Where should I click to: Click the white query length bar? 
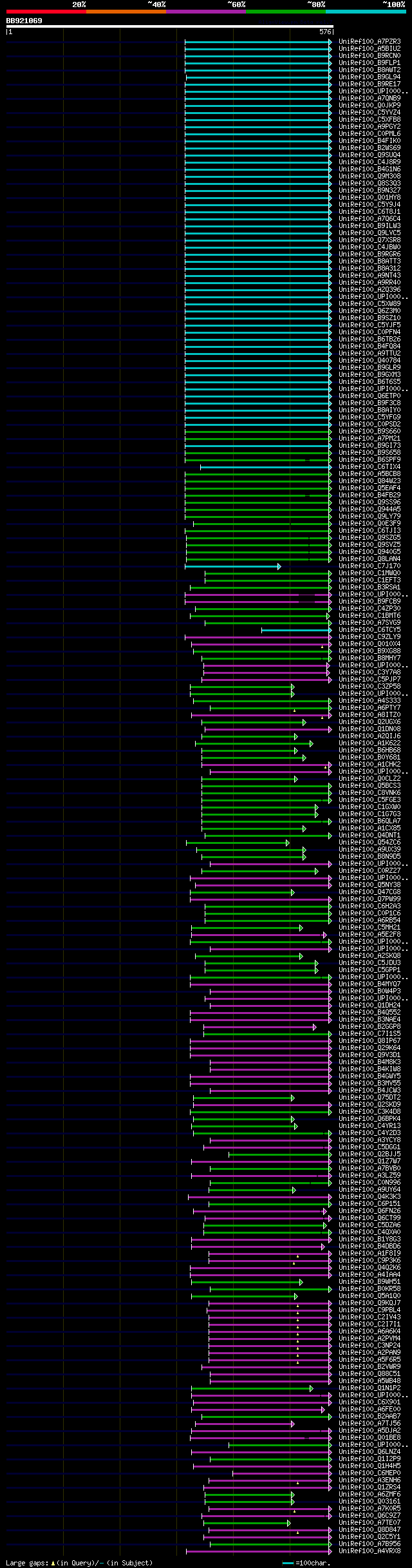coord(169,27)
